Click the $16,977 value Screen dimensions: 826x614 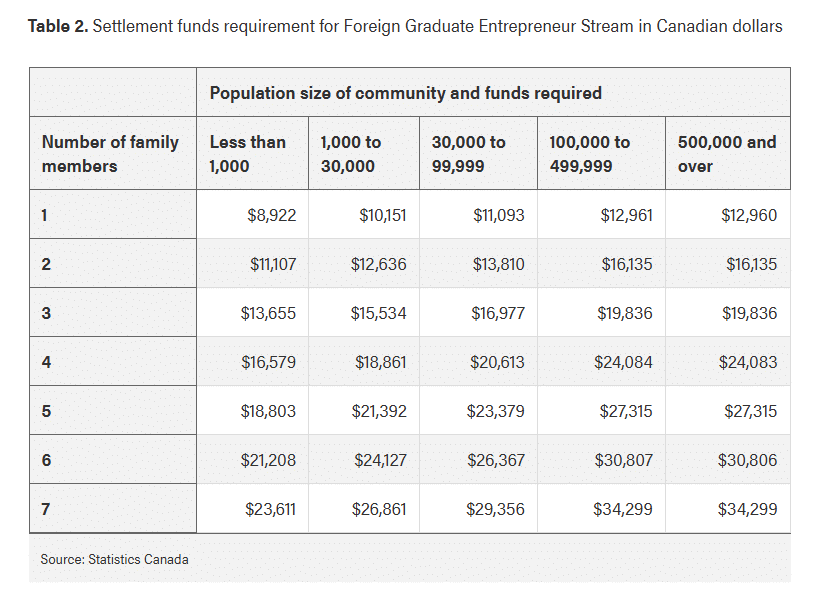(x=497, y=314)
